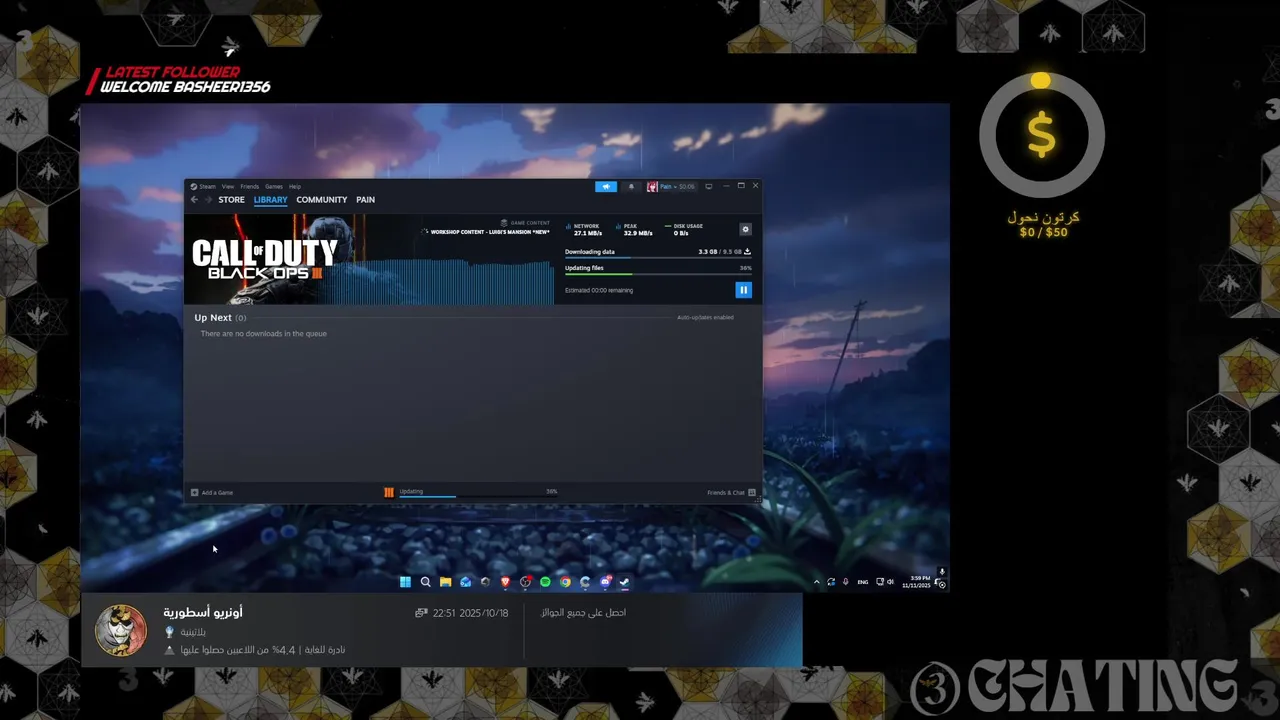Click the forward navigation arrow in Steam
The height and width of the screenshot is (720, 1280).
[208, 200]
